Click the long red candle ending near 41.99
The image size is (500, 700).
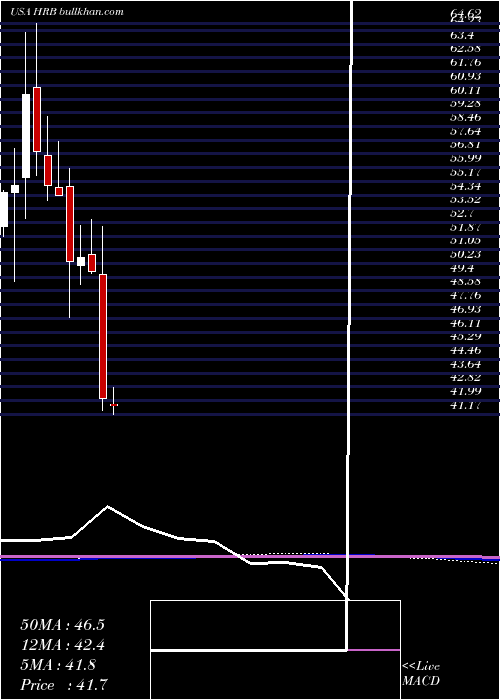103,336
